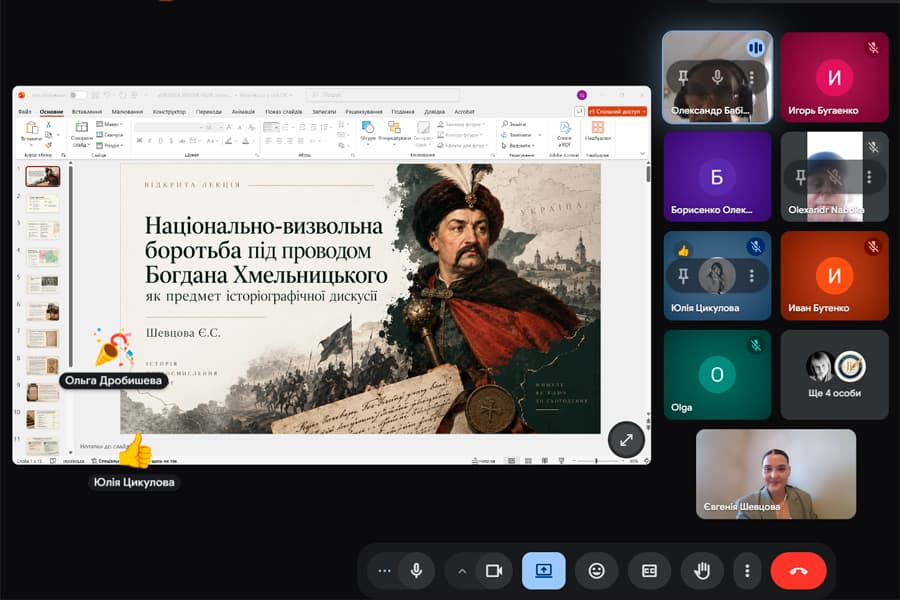
Task: Switch to the Переходи tab
Action: pos(208,111)
